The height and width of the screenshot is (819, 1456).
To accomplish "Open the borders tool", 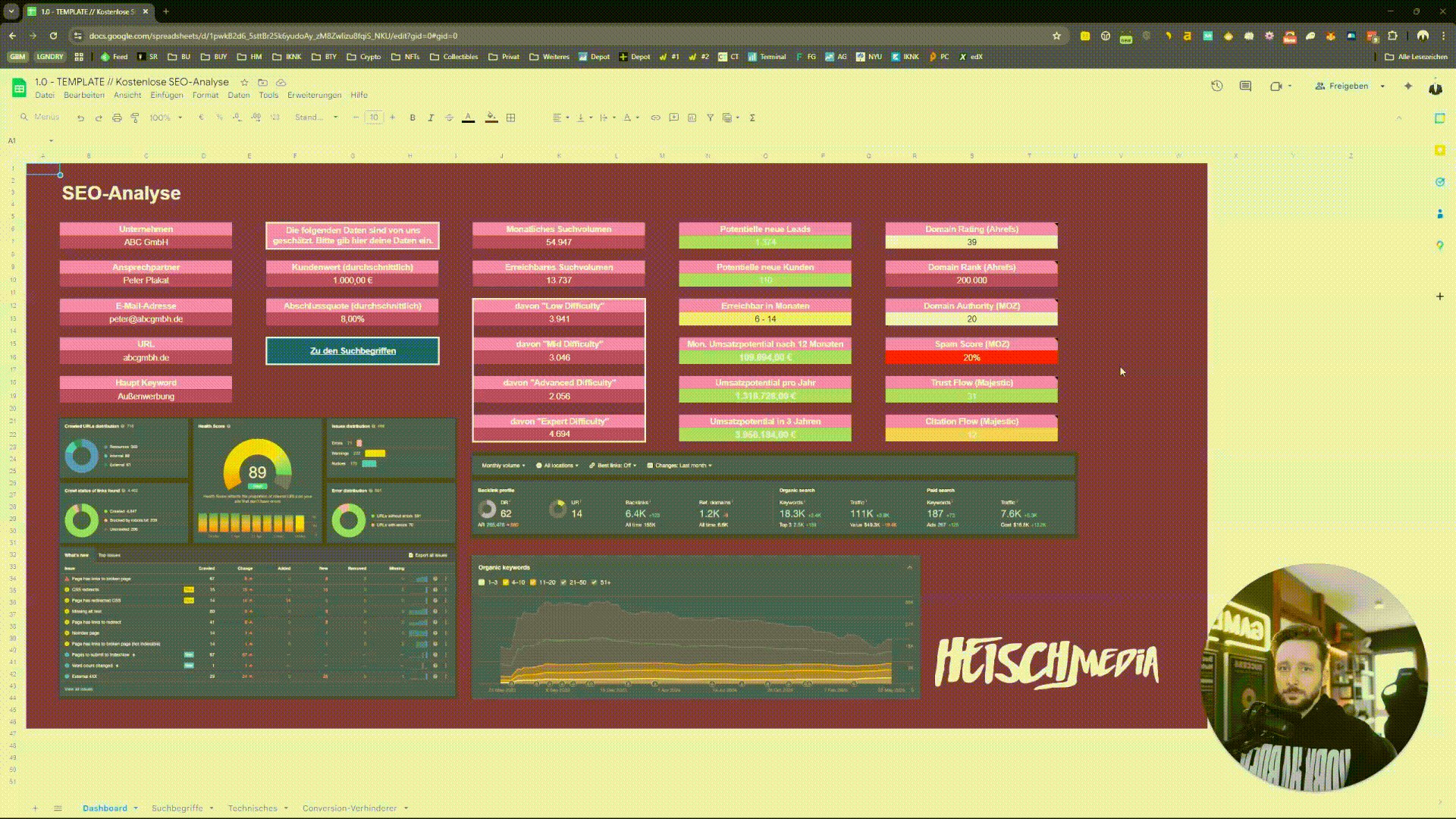I will (511, 118).
